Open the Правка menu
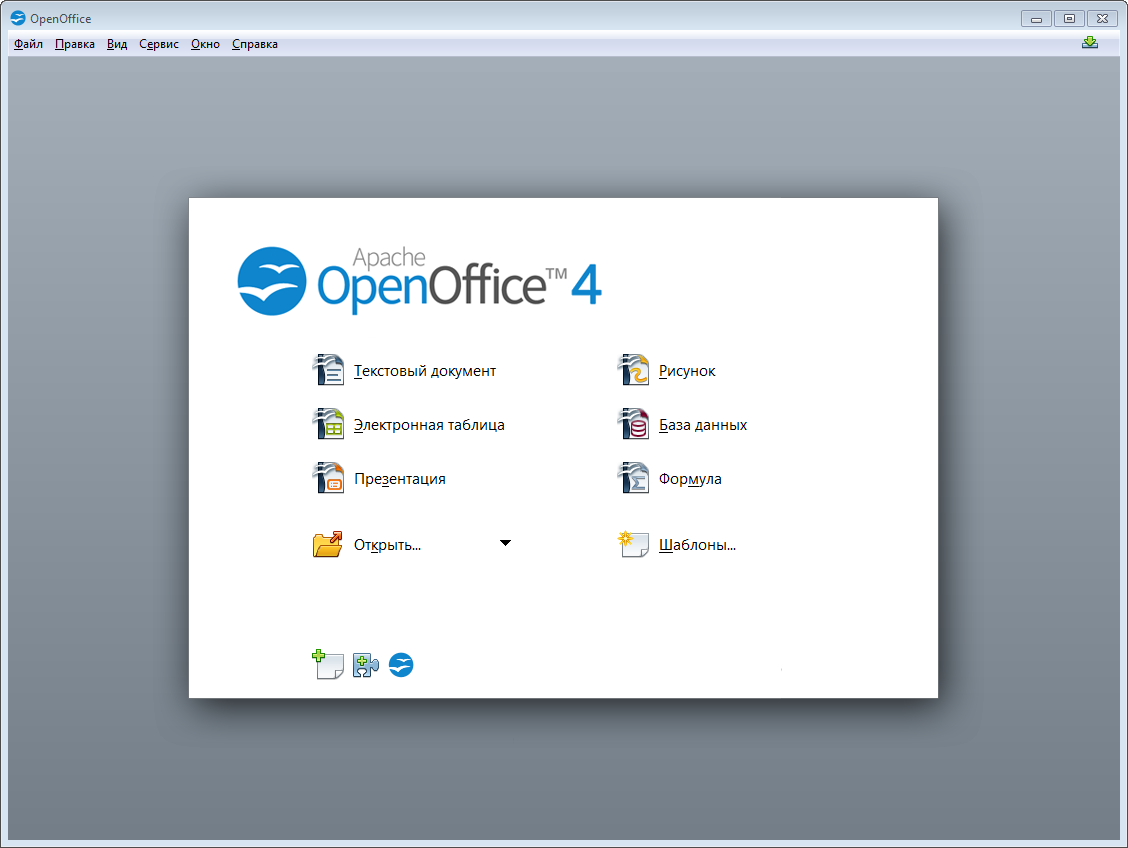The image size is (1128, 848). 75,44
